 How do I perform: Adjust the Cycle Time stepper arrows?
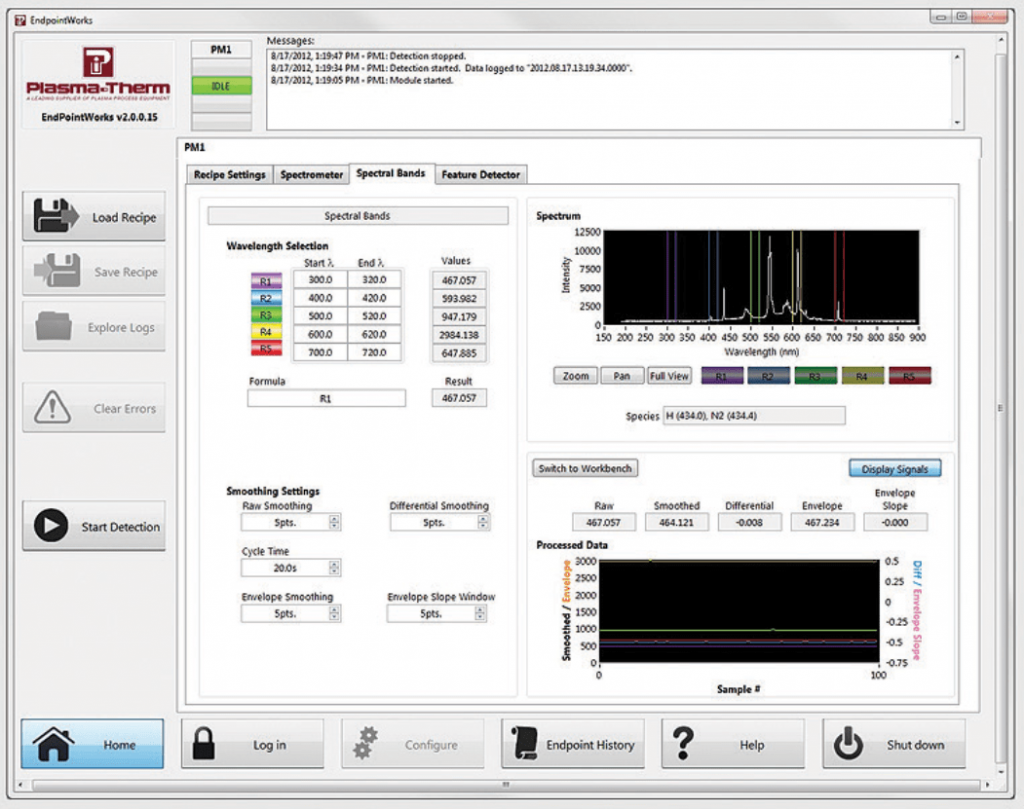(x=334, y=568)
